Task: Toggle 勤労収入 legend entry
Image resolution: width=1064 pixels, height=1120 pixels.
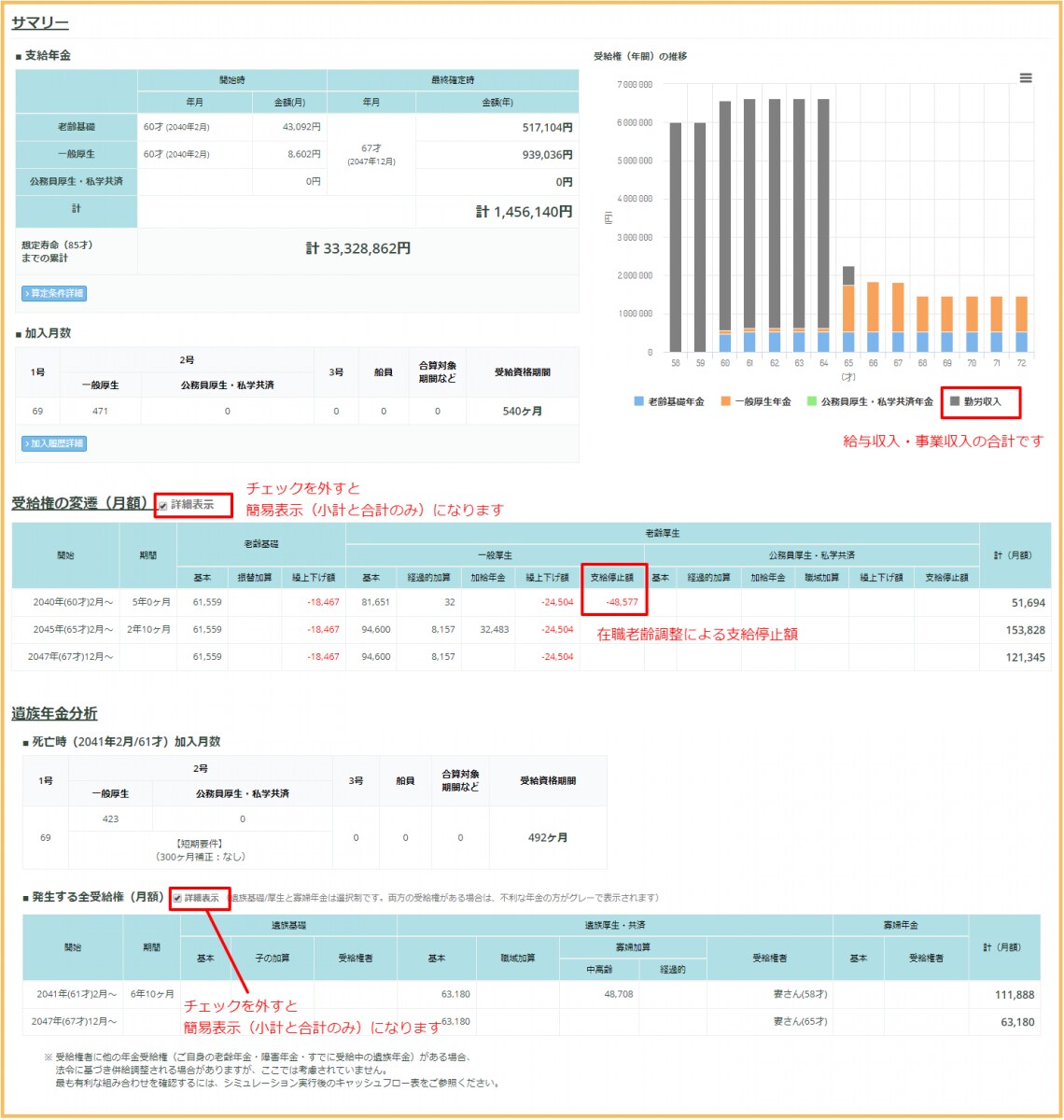Action: (x=975, y=401)
